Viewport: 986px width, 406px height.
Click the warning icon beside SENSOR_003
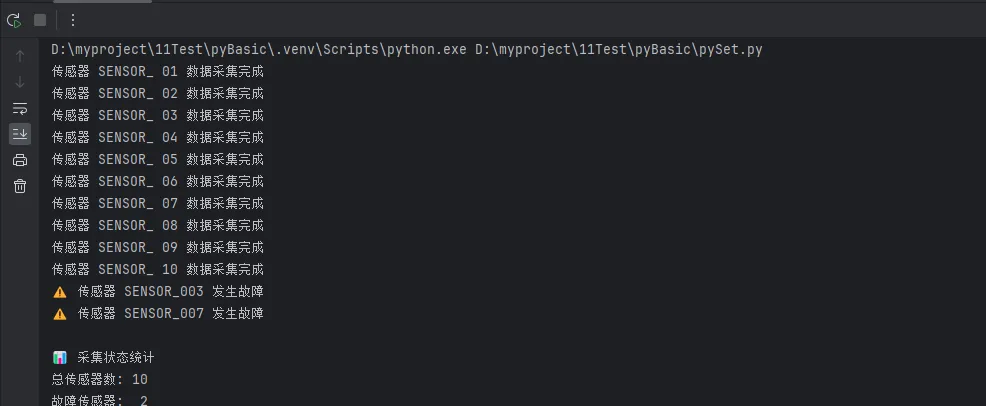(60, 292)
